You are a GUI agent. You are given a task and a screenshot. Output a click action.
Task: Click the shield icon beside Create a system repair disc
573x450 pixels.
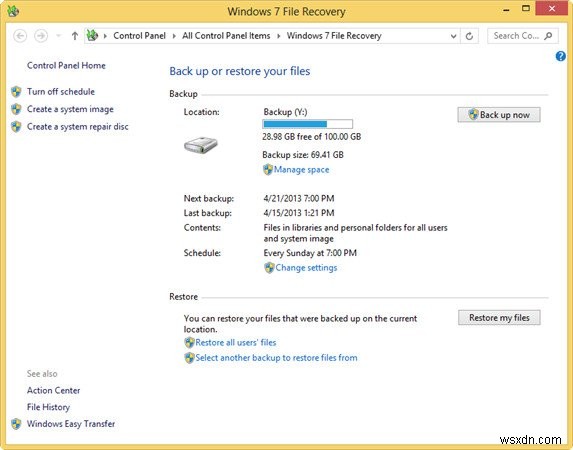tap(16, 126)
